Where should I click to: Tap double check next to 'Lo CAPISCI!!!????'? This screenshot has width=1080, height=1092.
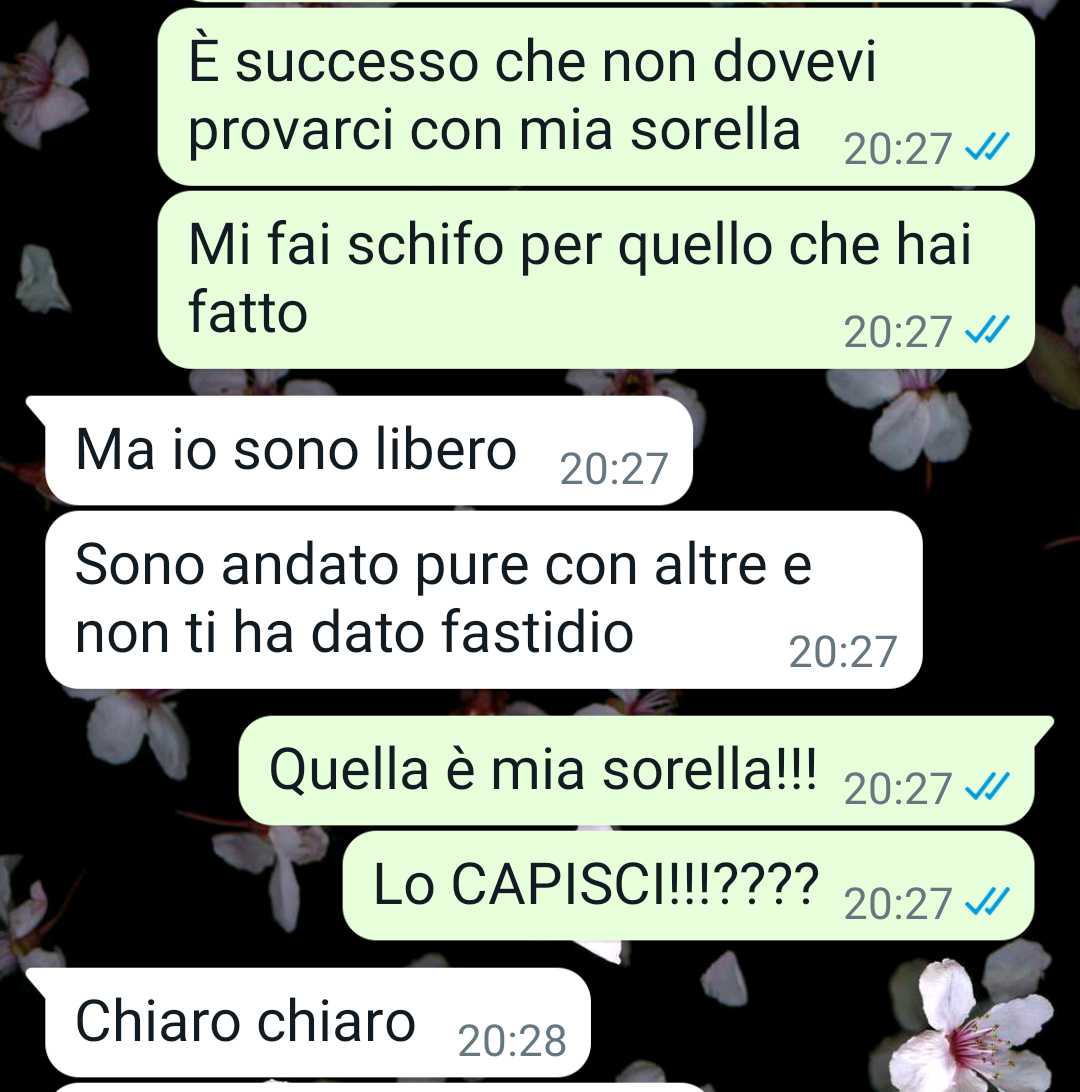987,902
